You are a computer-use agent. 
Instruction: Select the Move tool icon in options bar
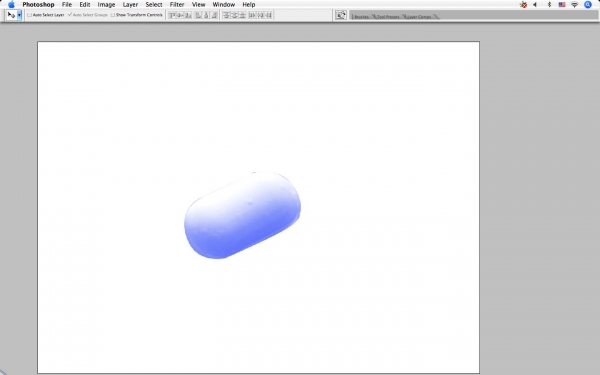point(11,15)
